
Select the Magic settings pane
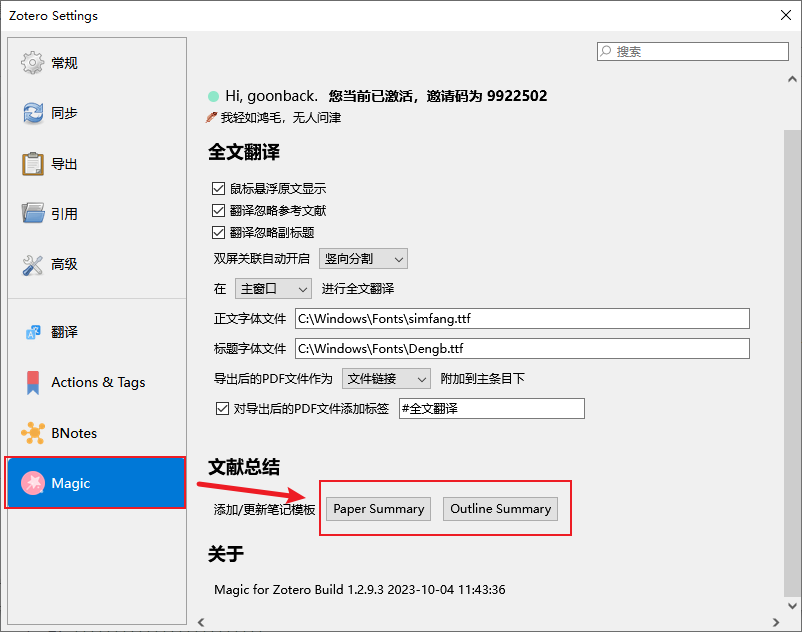point(97,483)
